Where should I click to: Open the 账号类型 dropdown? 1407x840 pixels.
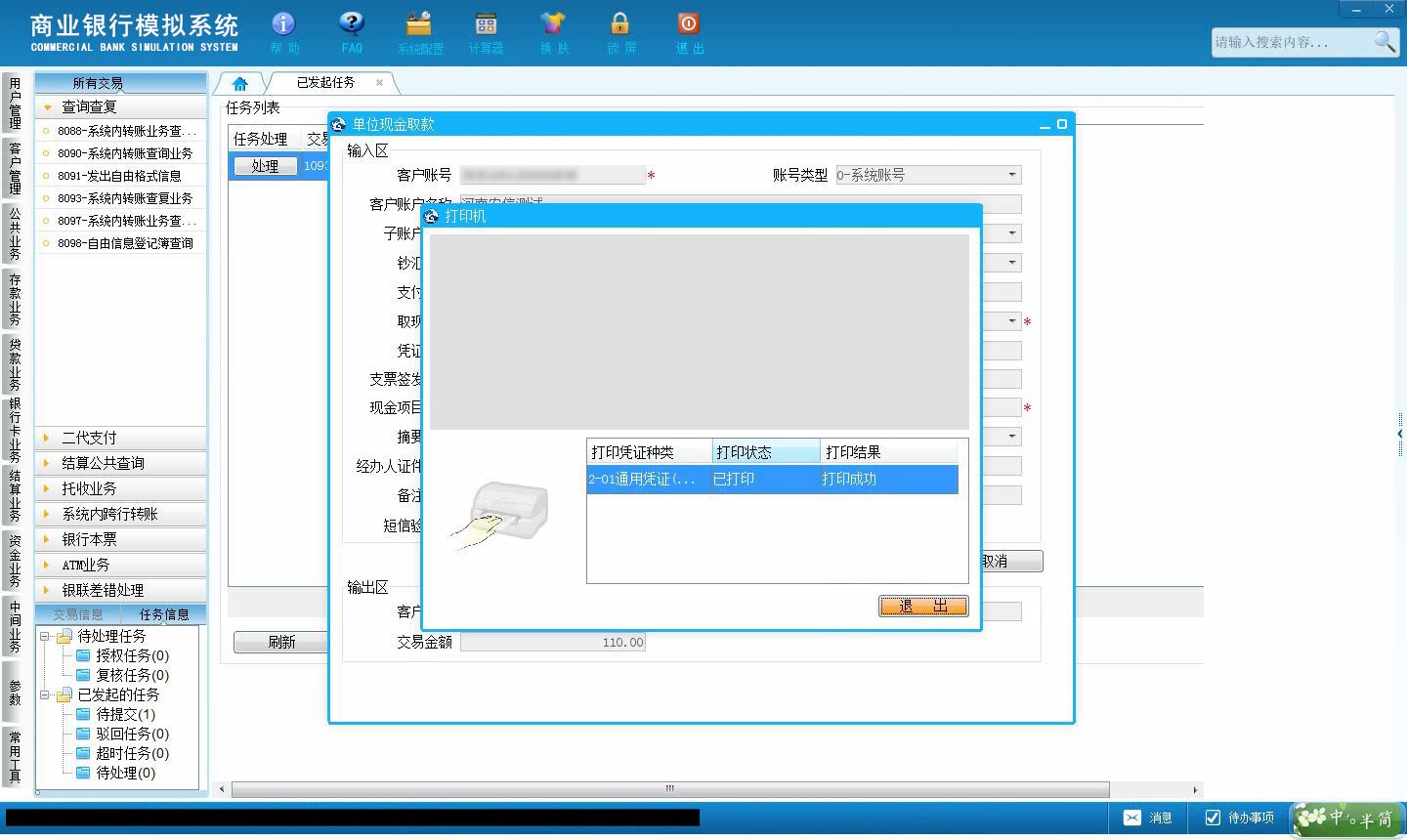pos(1011,175)
